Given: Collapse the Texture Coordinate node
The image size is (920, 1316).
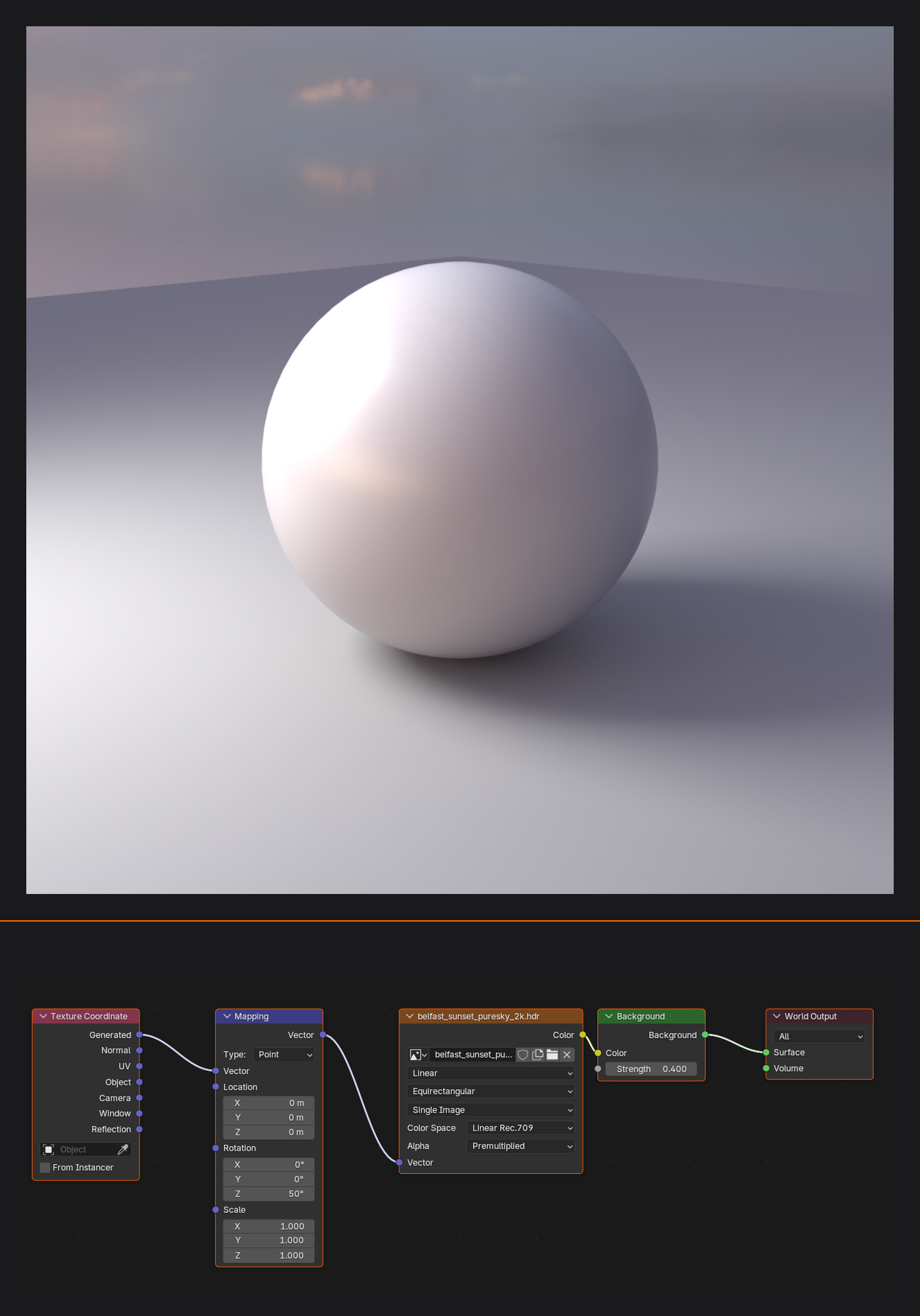Looking at the screenshot, I should click(43, 1016).
